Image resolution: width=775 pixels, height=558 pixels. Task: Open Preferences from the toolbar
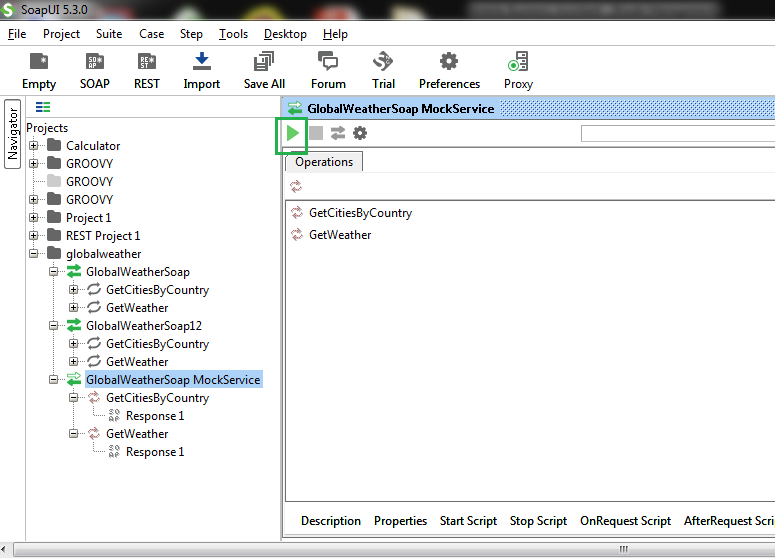click(x=449, y=71)
